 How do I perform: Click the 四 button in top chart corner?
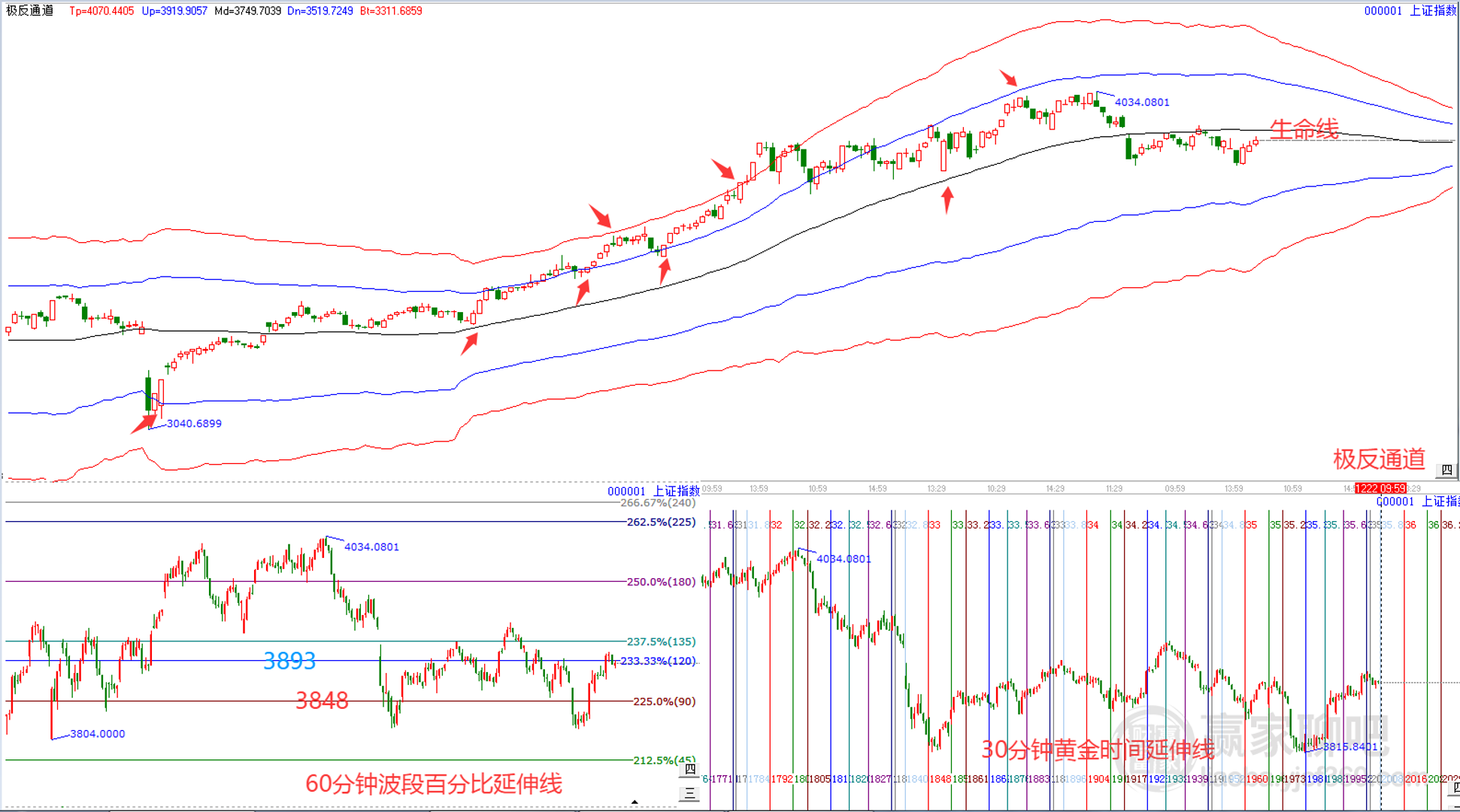pyautogui.click(x=1446, y=471)
